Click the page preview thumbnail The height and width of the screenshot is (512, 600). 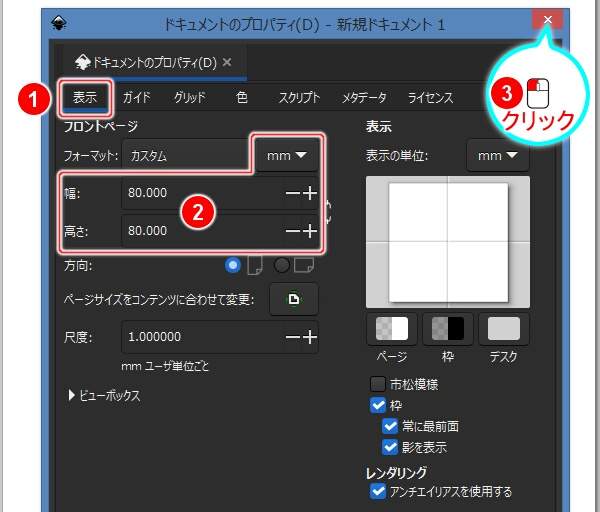click(x=448, y=242)
